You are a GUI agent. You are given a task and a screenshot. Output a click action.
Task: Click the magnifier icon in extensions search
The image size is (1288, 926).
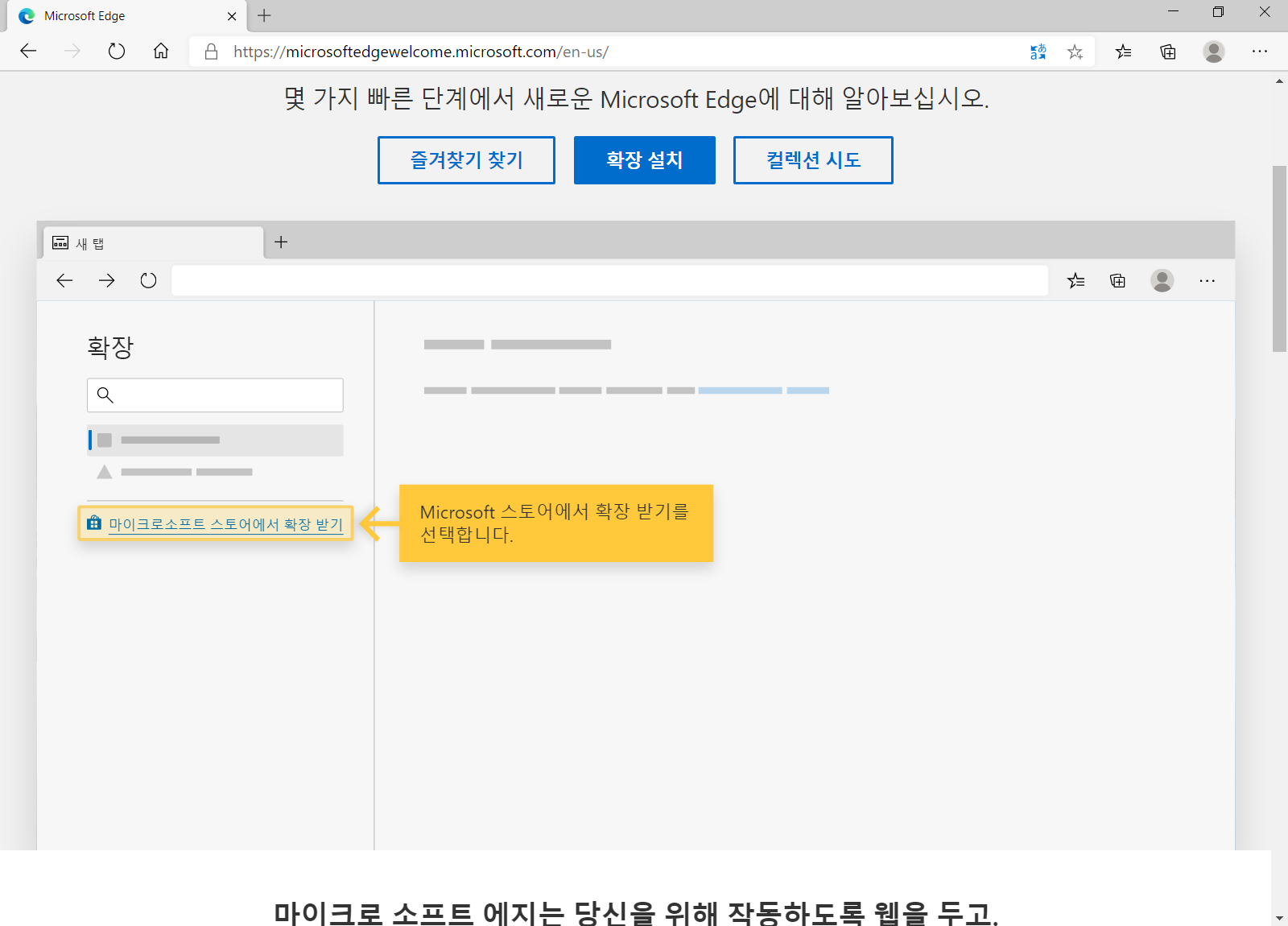105,395
